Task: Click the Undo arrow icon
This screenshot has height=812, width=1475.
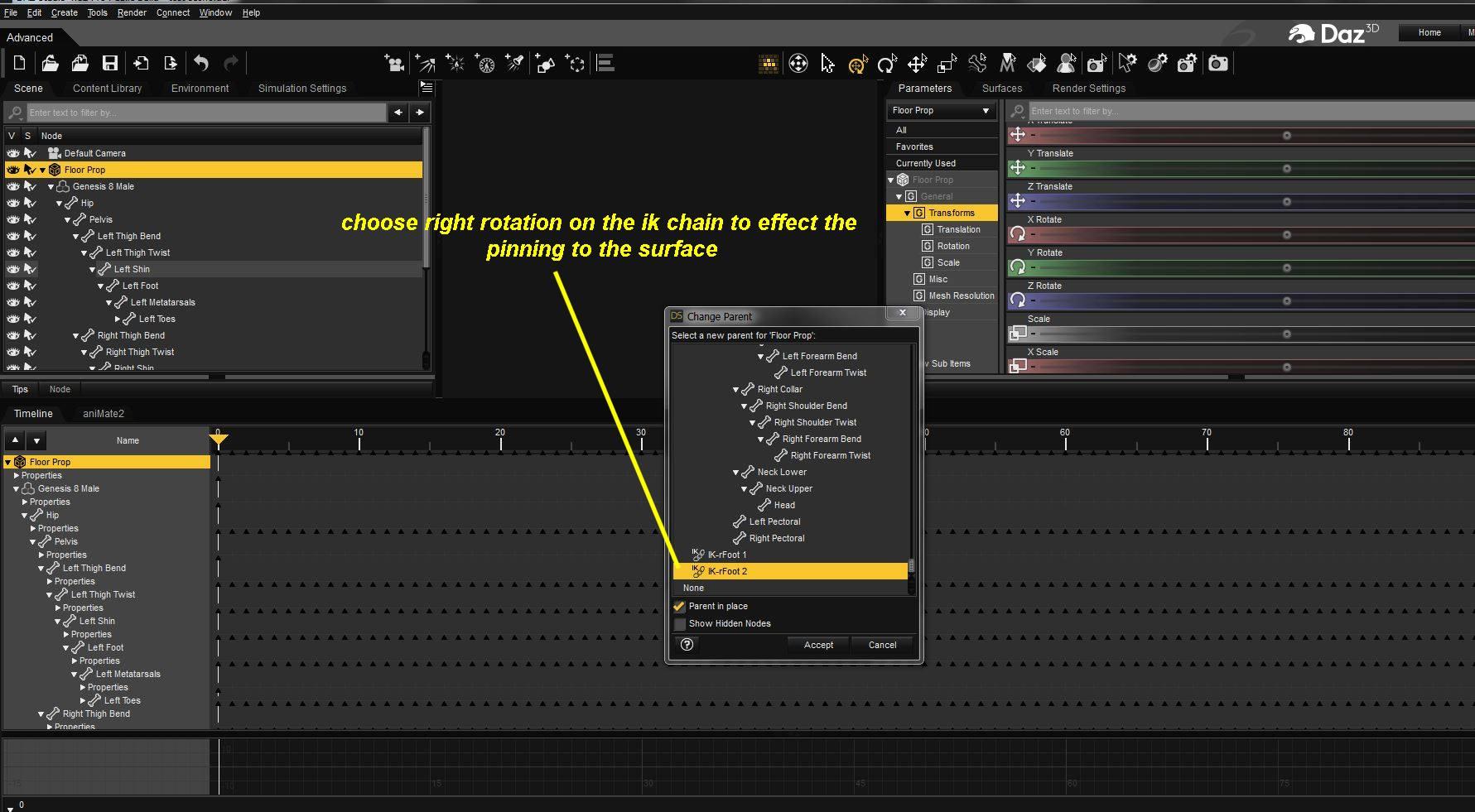Action: pyautogui.click(x=201, y=63)
